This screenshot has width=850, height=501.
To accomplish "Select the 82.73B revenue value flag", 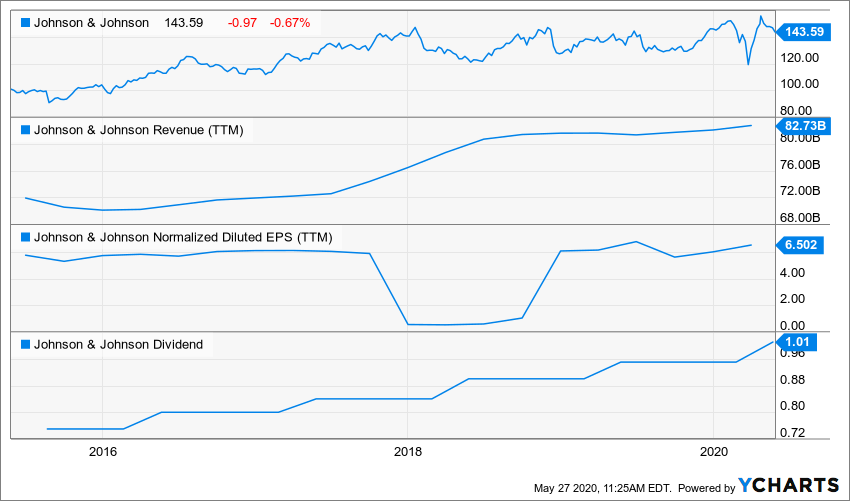I will pyautogui.click(x=801, y=125).
